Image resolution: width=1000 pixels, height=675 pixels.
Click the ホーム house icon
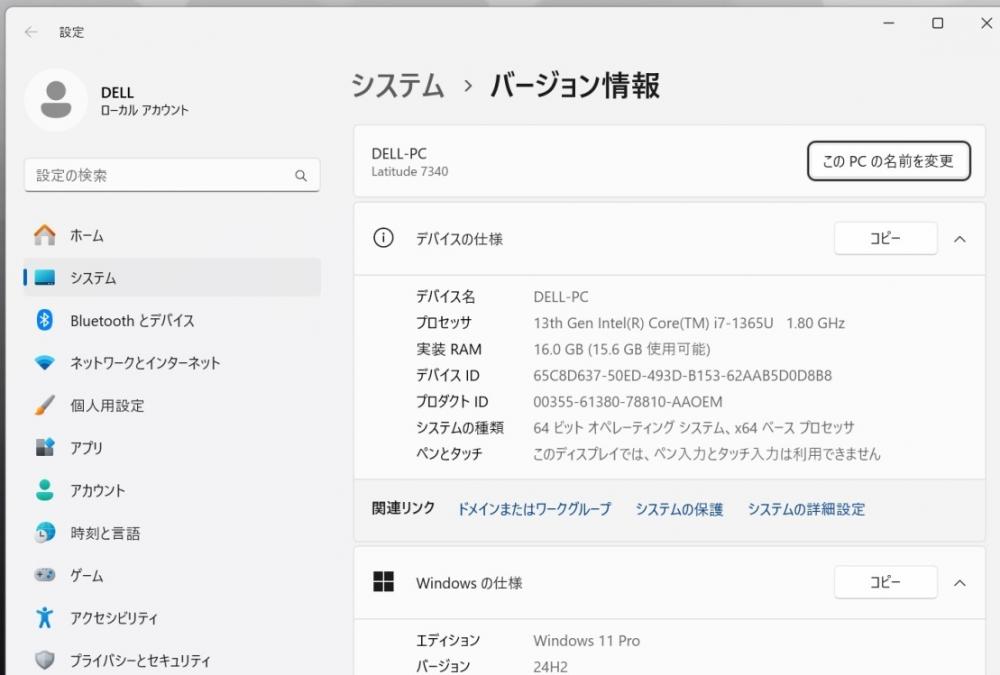point(45,235)
